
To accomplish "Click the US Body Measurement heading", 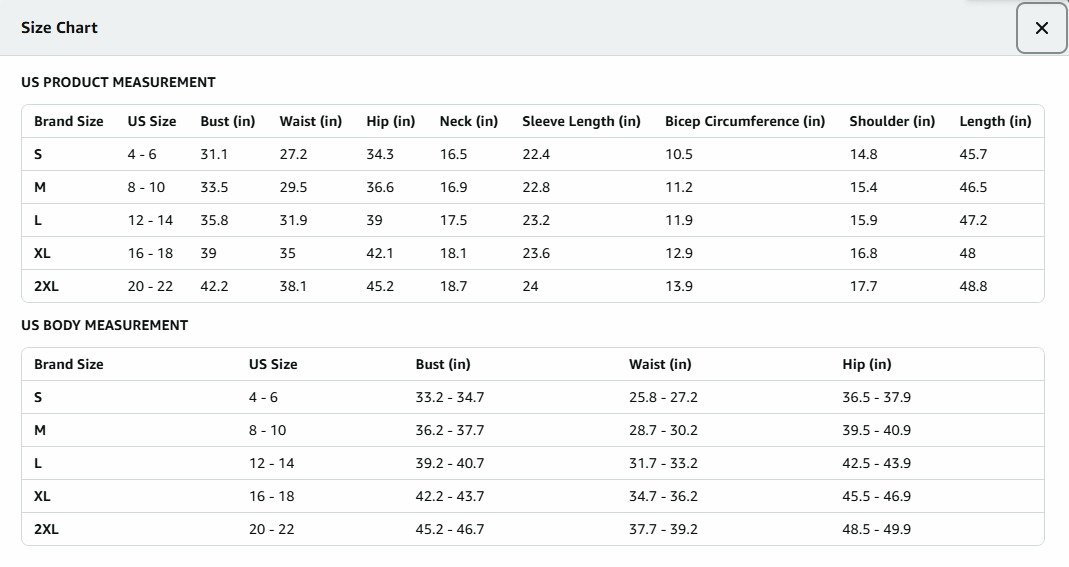I will pos(104,325).
